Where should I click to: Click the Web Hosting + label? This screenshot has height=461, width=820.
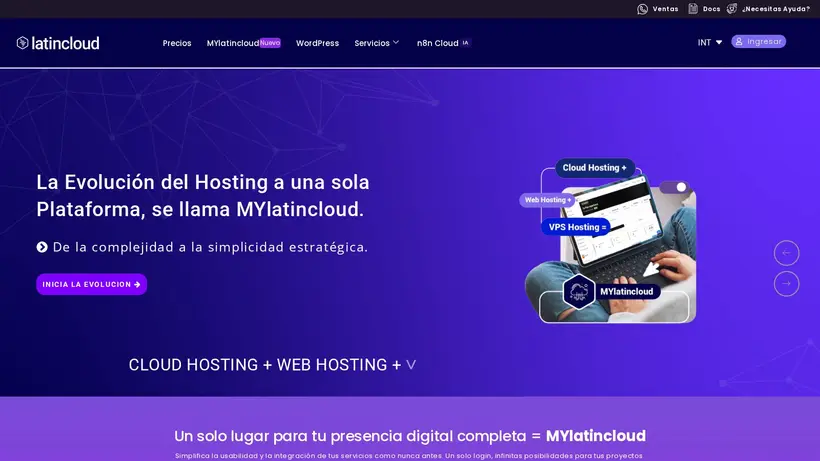point(548,200)
